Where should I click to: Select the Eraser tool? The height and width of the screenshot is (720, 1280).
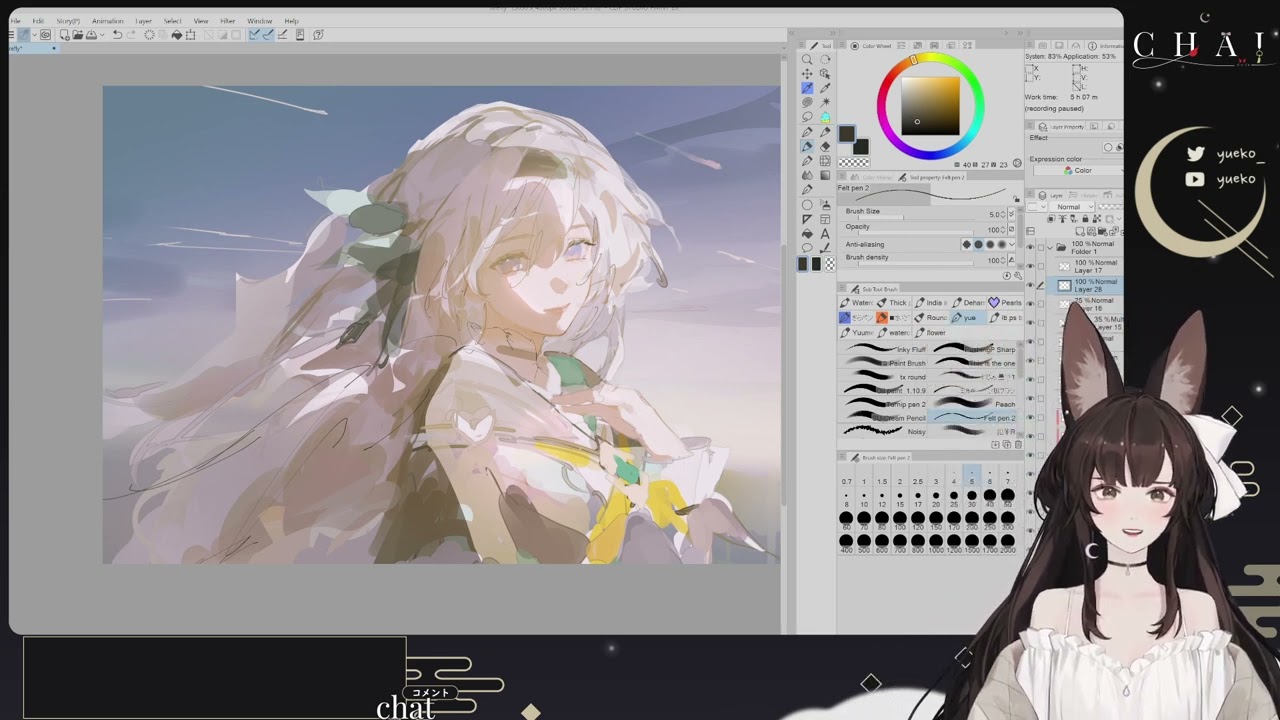pyautogui.click(x=825, y=147)
